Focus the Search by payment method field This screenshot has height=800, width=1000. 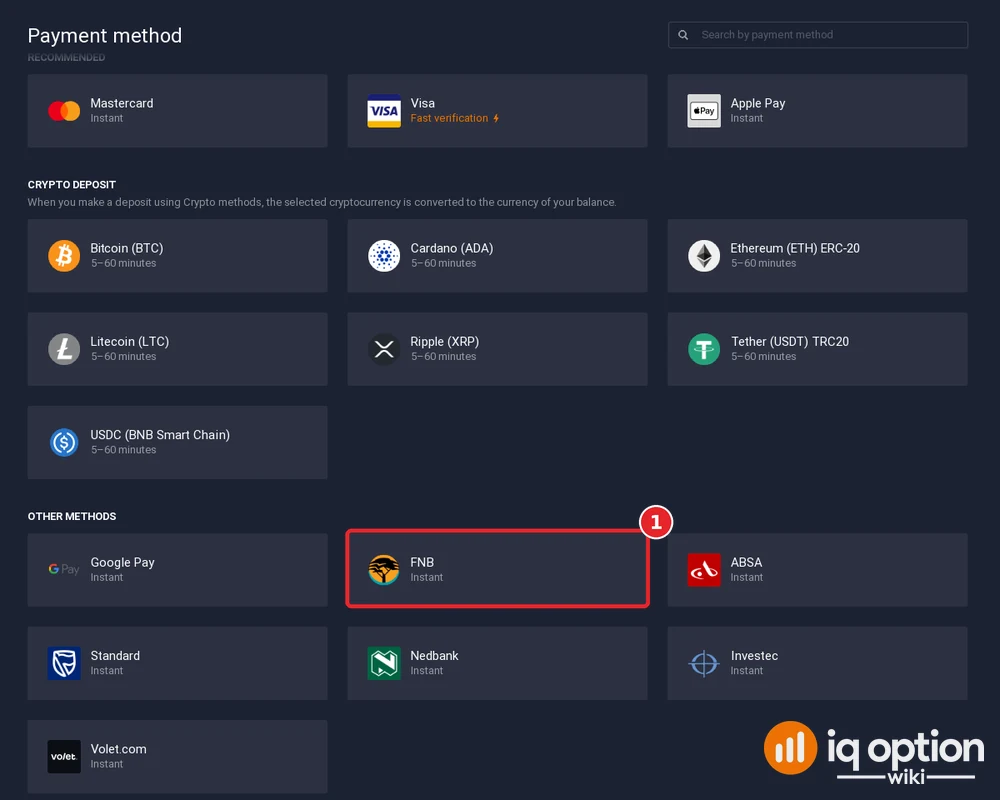(x=818, y=35)
